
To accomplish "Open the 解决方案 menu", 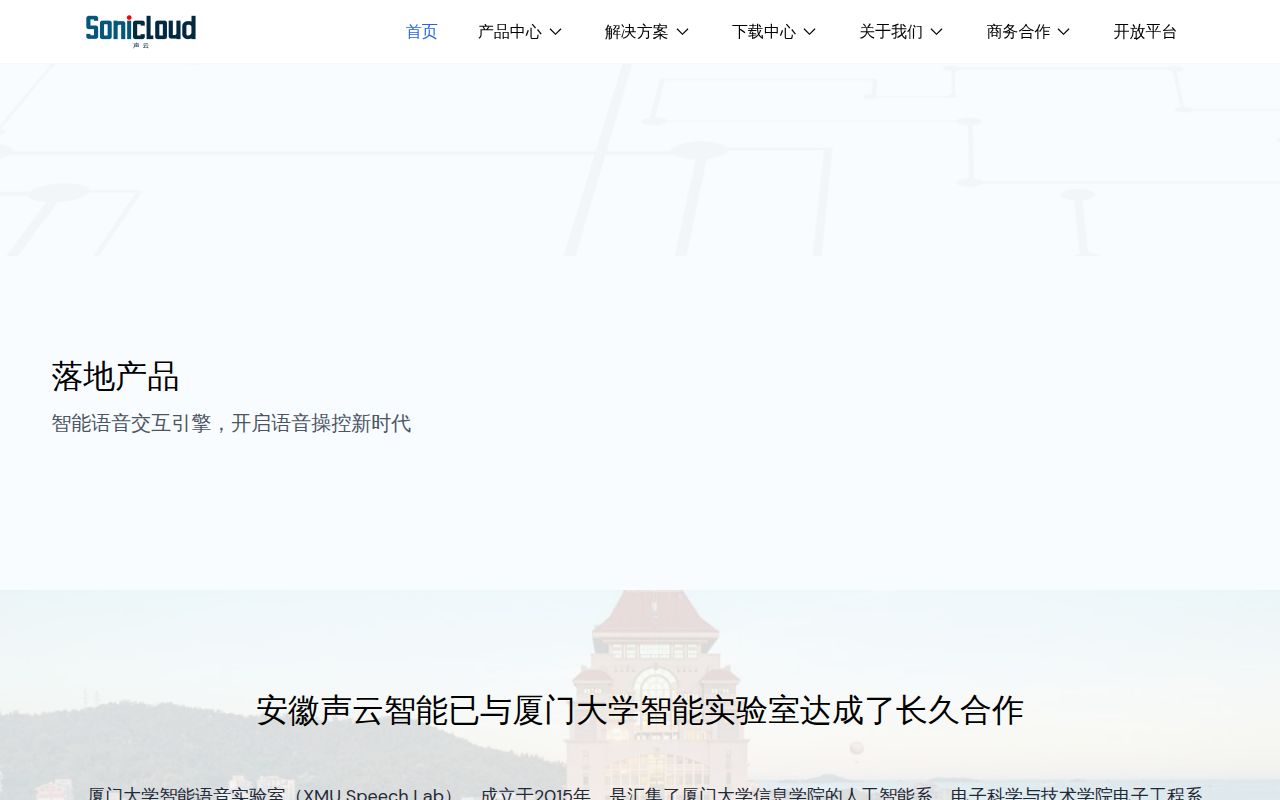I will pyautogui.click(x=636, y=32).
